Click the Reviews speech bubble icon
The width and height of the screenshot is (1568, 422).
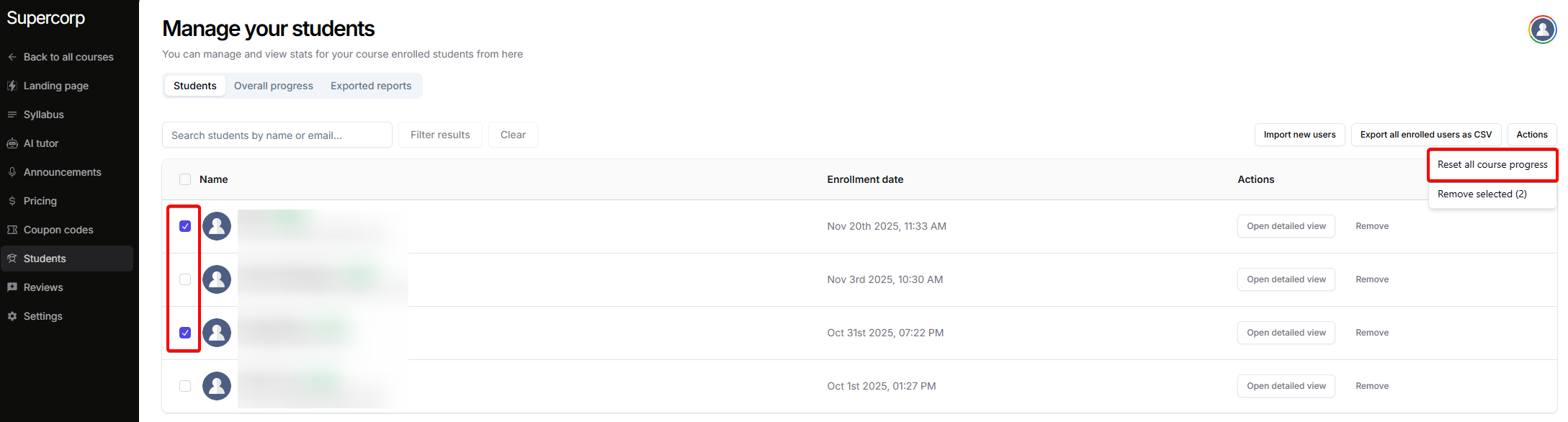pyautogui.click(x=12, y=287)
